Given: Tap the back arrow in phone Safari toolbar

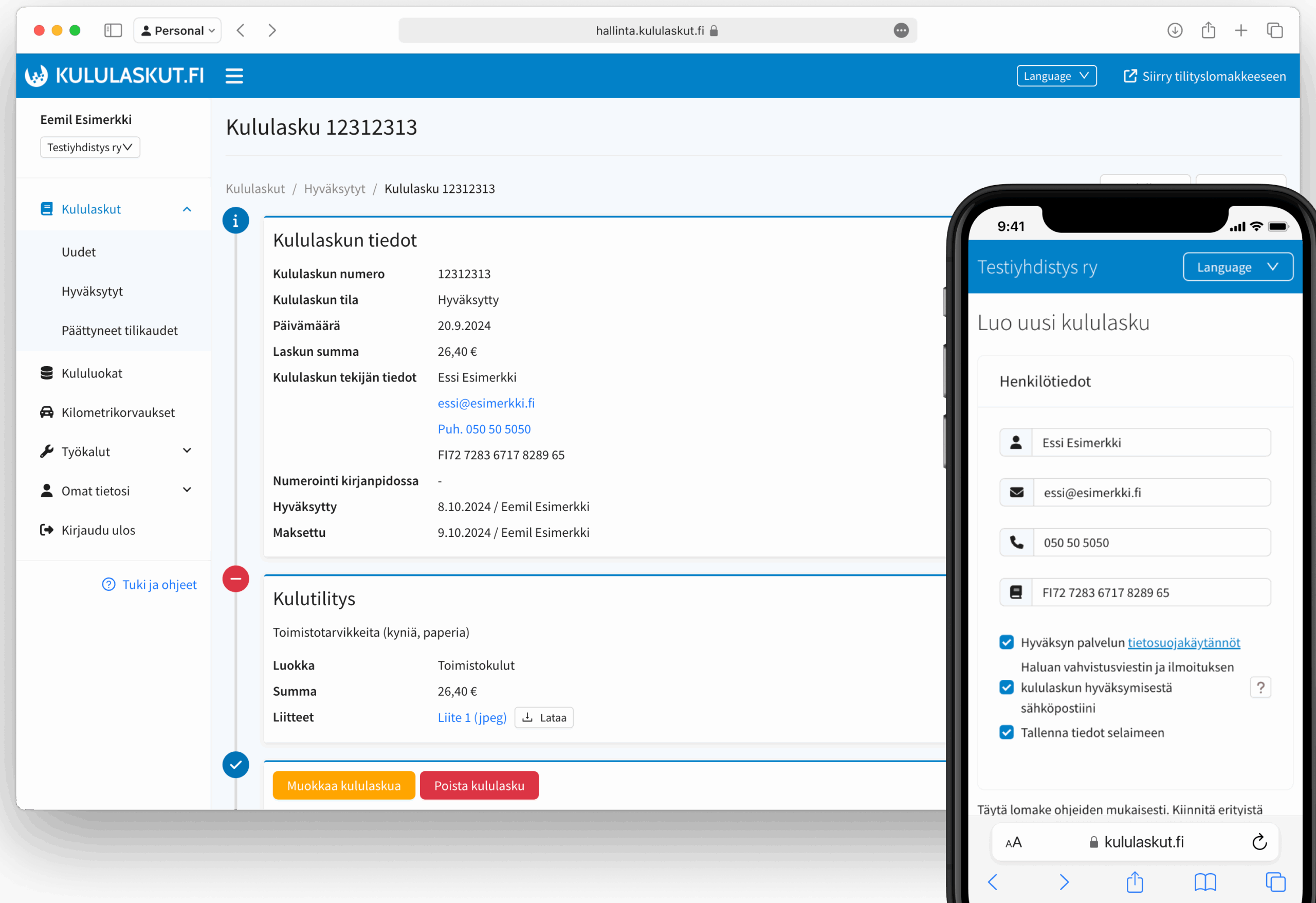Looking at the screenshot, I should coord(993,882).
